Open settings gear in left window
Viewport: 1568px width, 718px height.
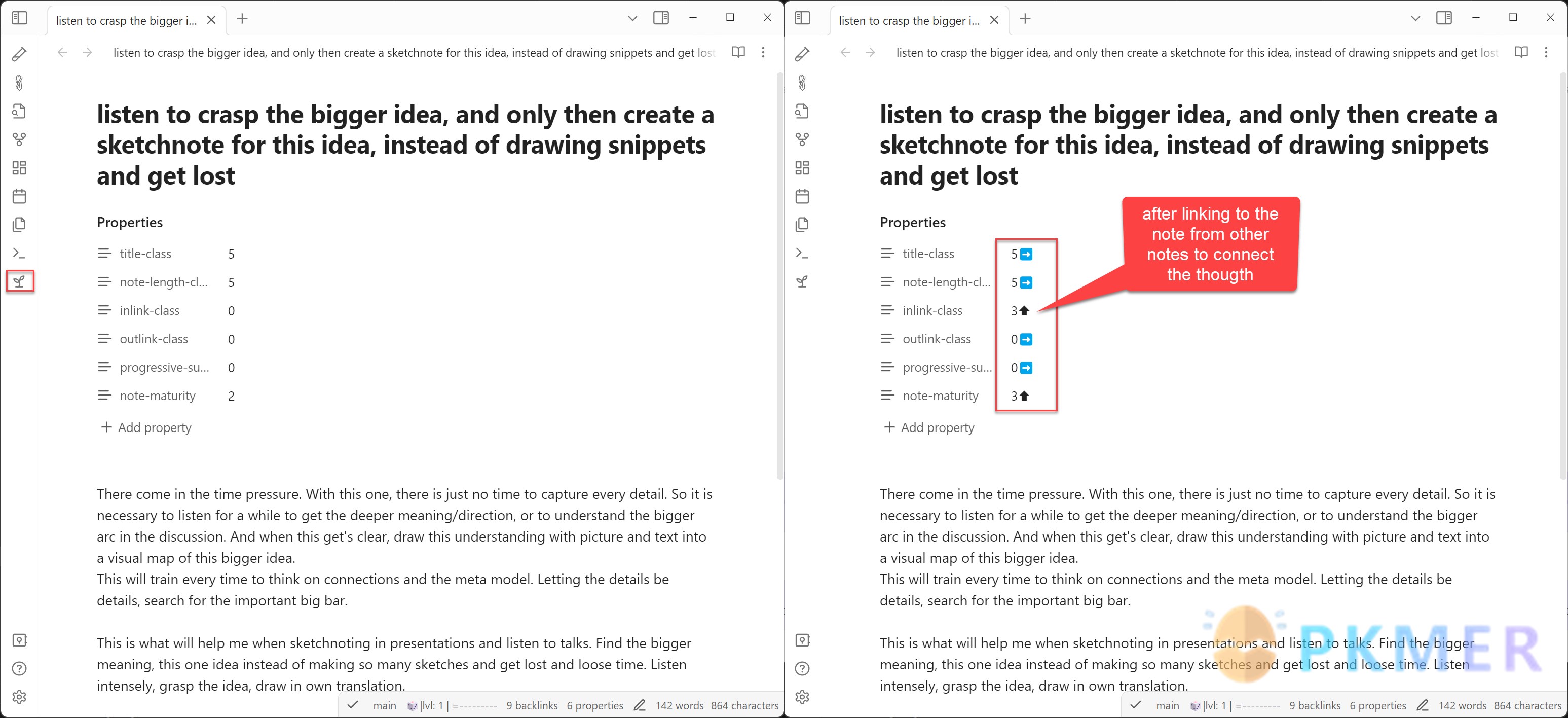tap(19, 697)
